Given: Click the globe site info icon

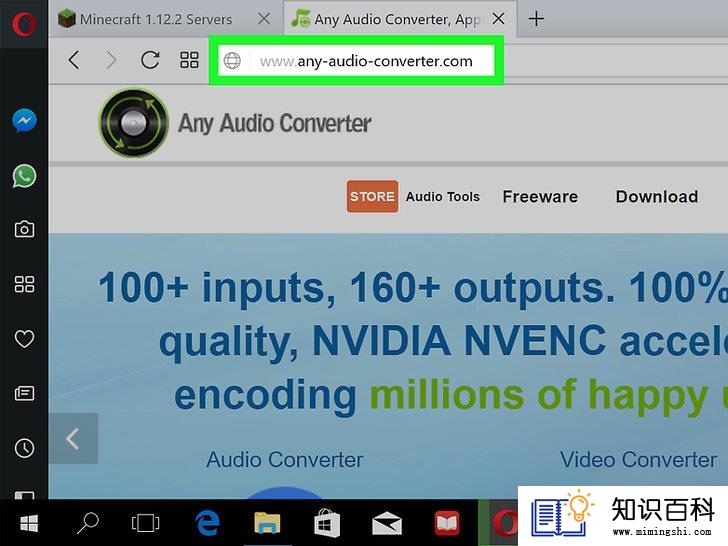Looking at the screenshot, I should (x=232, y=60).
